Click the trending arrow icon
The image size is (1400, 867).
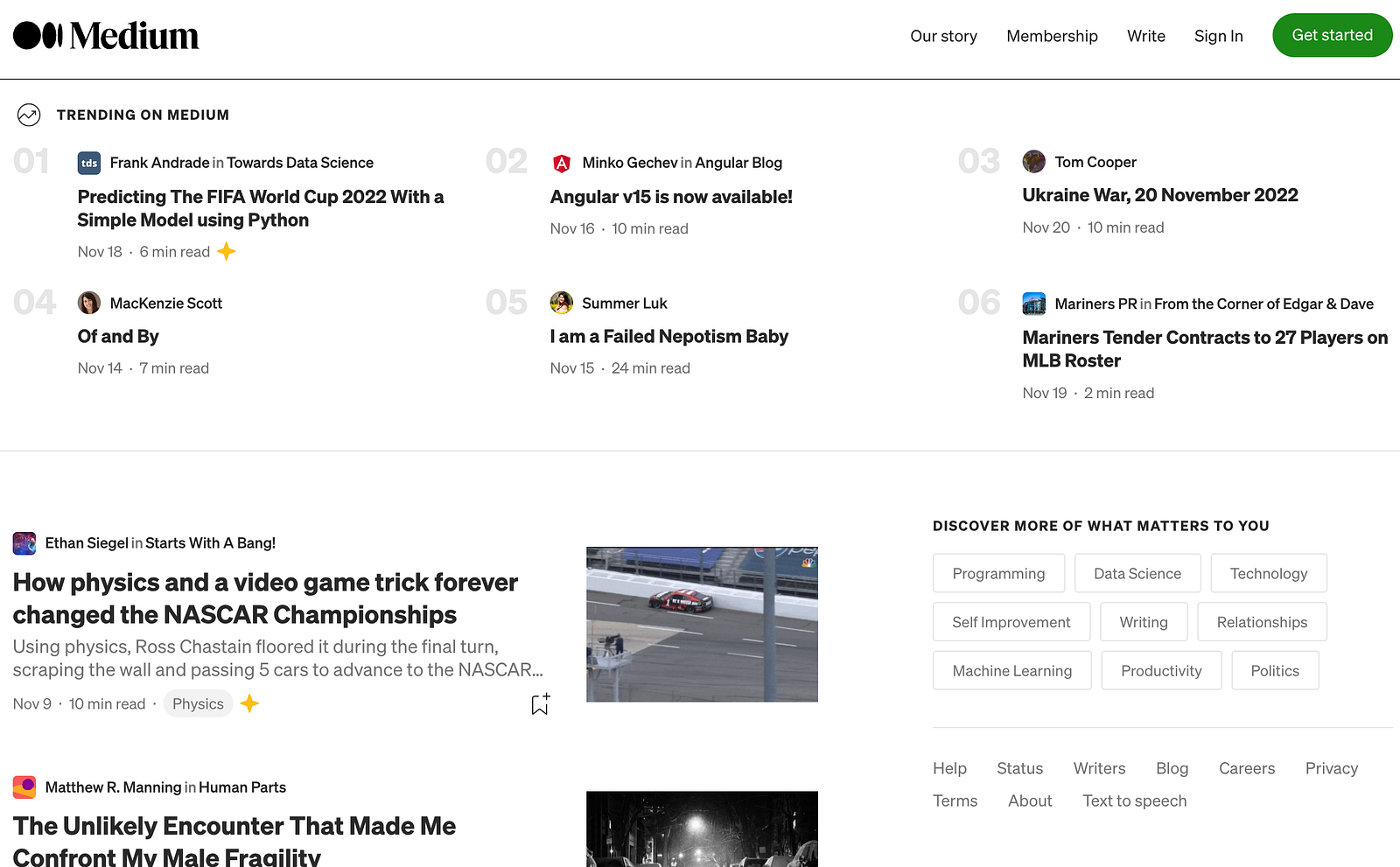click(29, 115)
